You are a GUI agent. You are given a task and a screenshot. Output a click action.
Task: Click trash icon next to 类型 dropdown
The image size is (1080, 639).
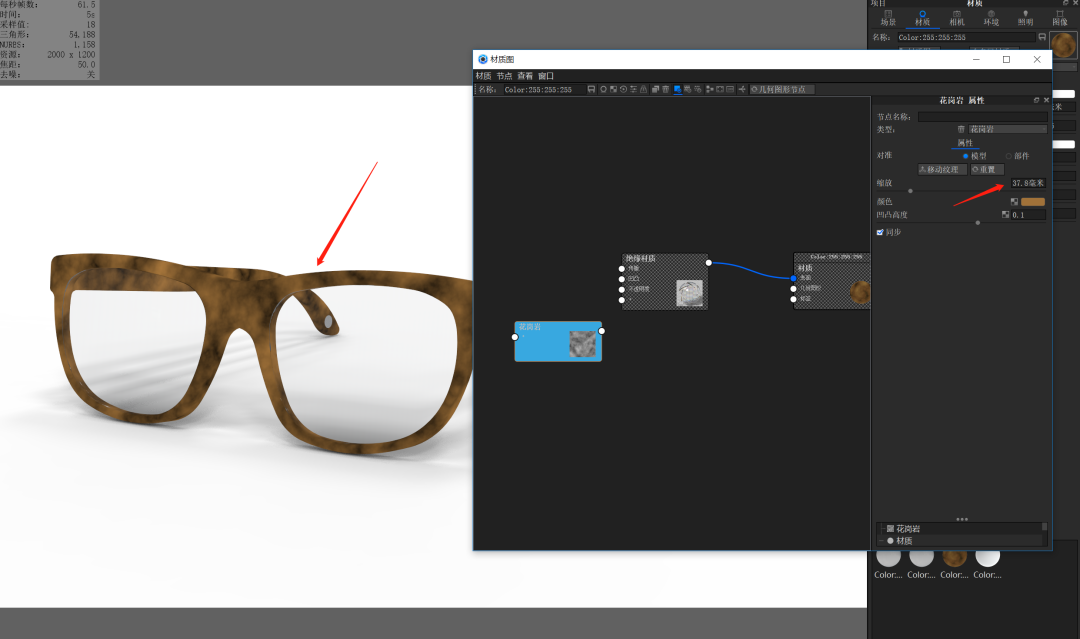[961, 129]
